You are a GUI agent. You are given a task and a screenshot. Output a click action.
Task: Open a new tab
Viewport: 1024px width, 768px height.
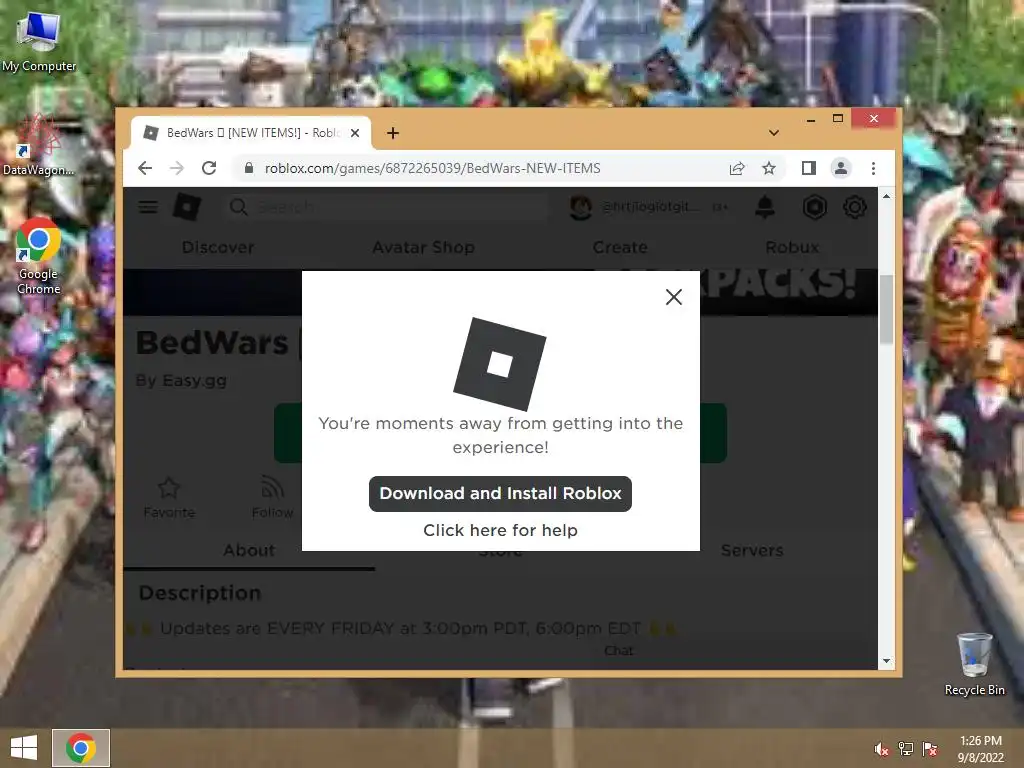pos(392,133)
